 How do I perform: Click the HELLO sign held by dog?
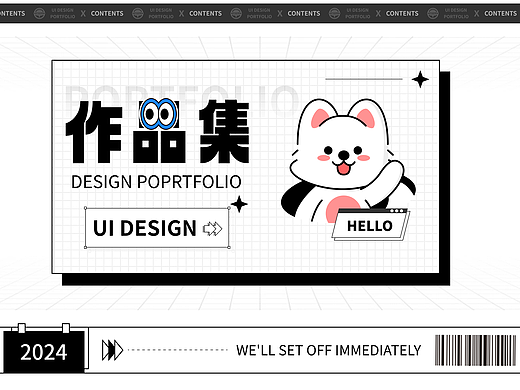click(x=371, y=224)
